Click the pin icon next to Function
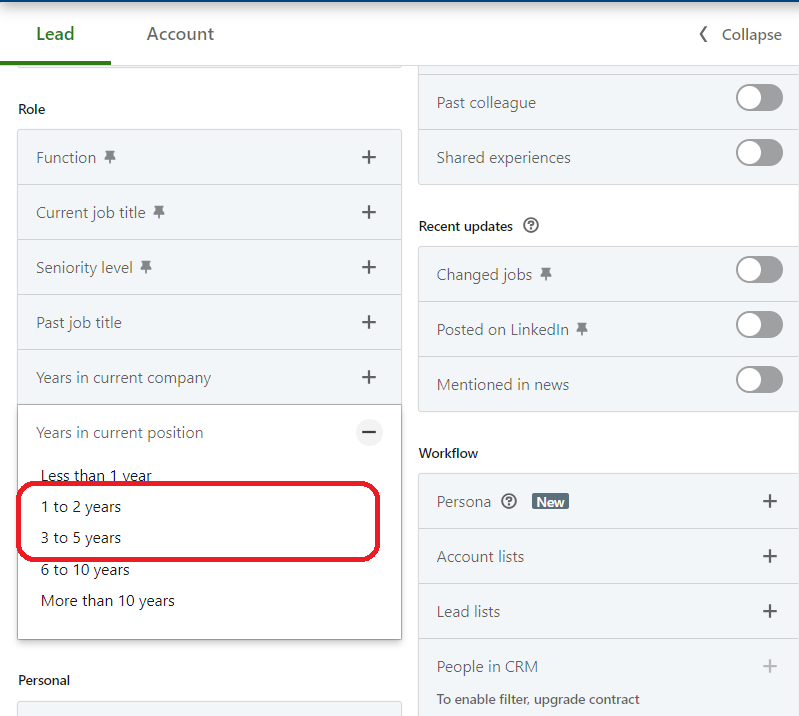Screen dimensions: 799x716 [x=110, y=157]
